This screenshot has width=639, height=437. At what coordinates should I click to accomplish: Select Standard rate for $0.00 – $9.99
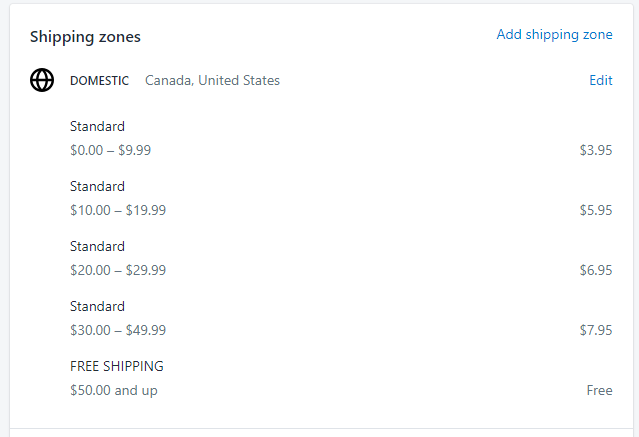point(97,126)
